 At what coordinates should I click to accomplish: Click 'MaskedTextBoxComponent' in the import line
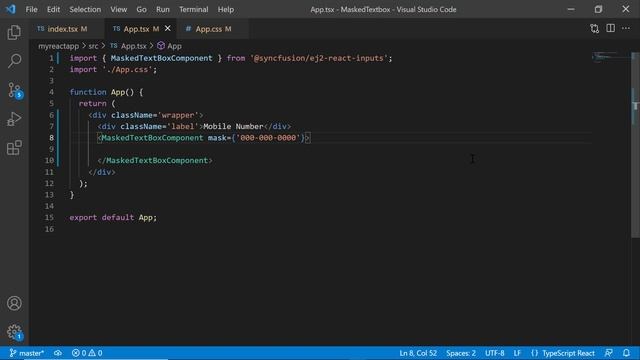[x=162, y=58]
